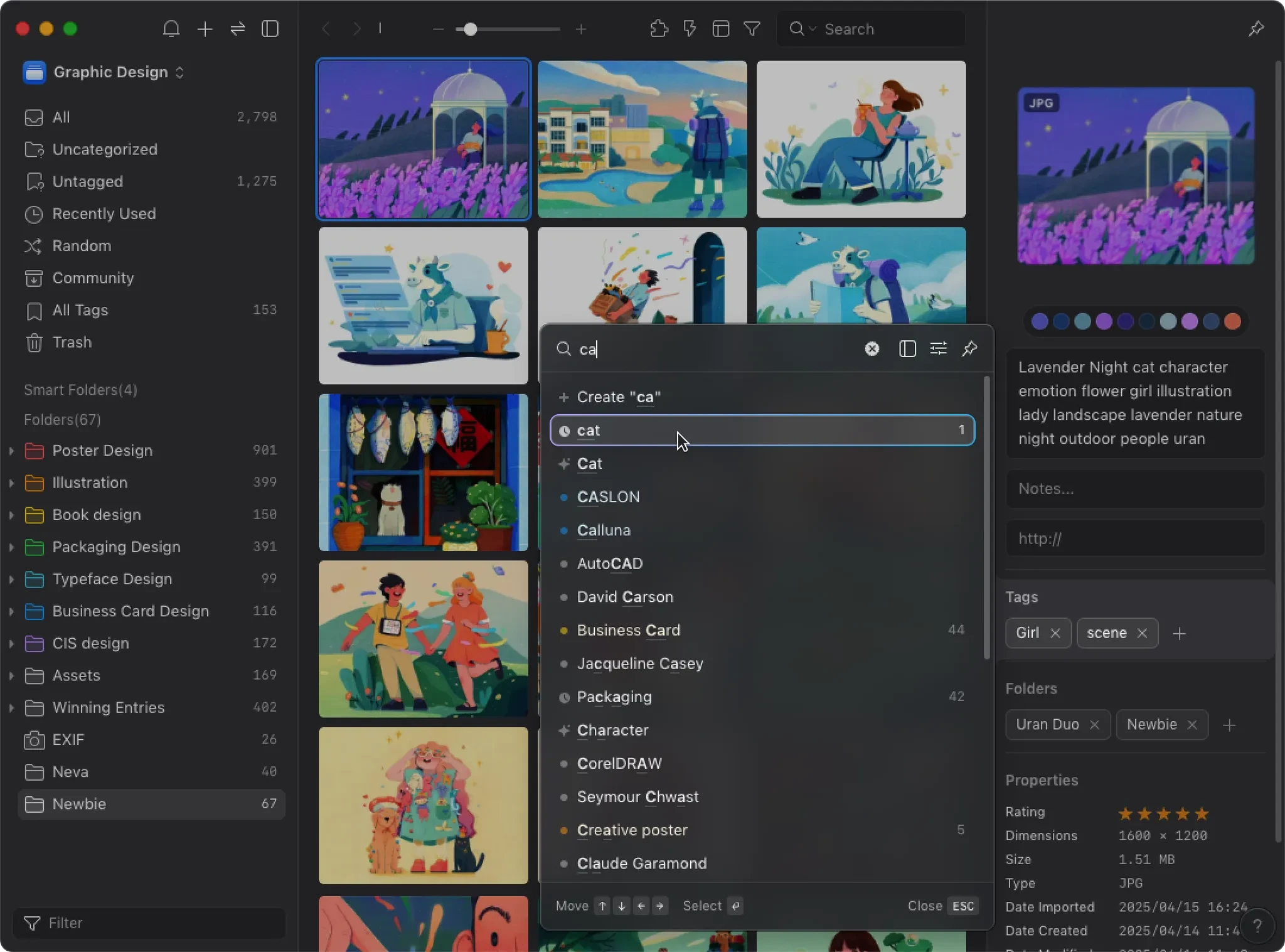Click the plus add-new icon in sidebar header
The height and width of the screenshot is (952, 1285).
[205, 29]
